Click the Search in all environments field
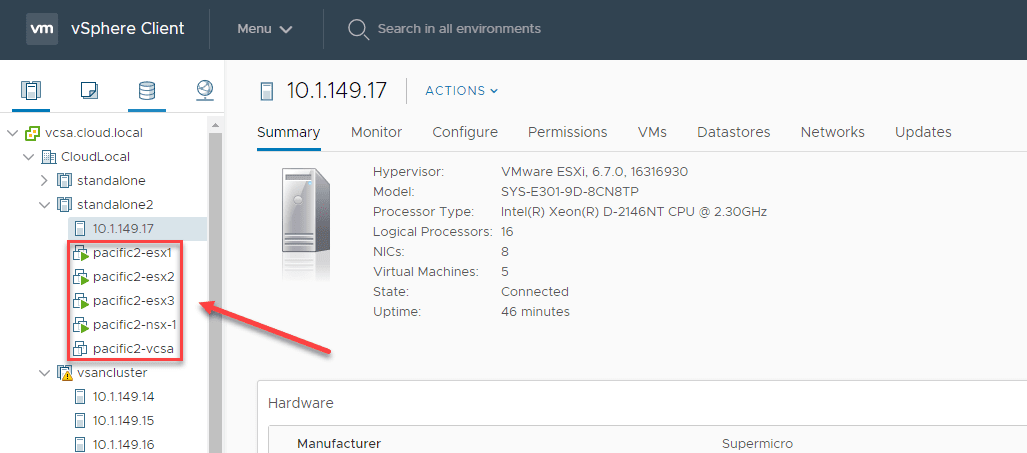 click(x=459, y=29)
